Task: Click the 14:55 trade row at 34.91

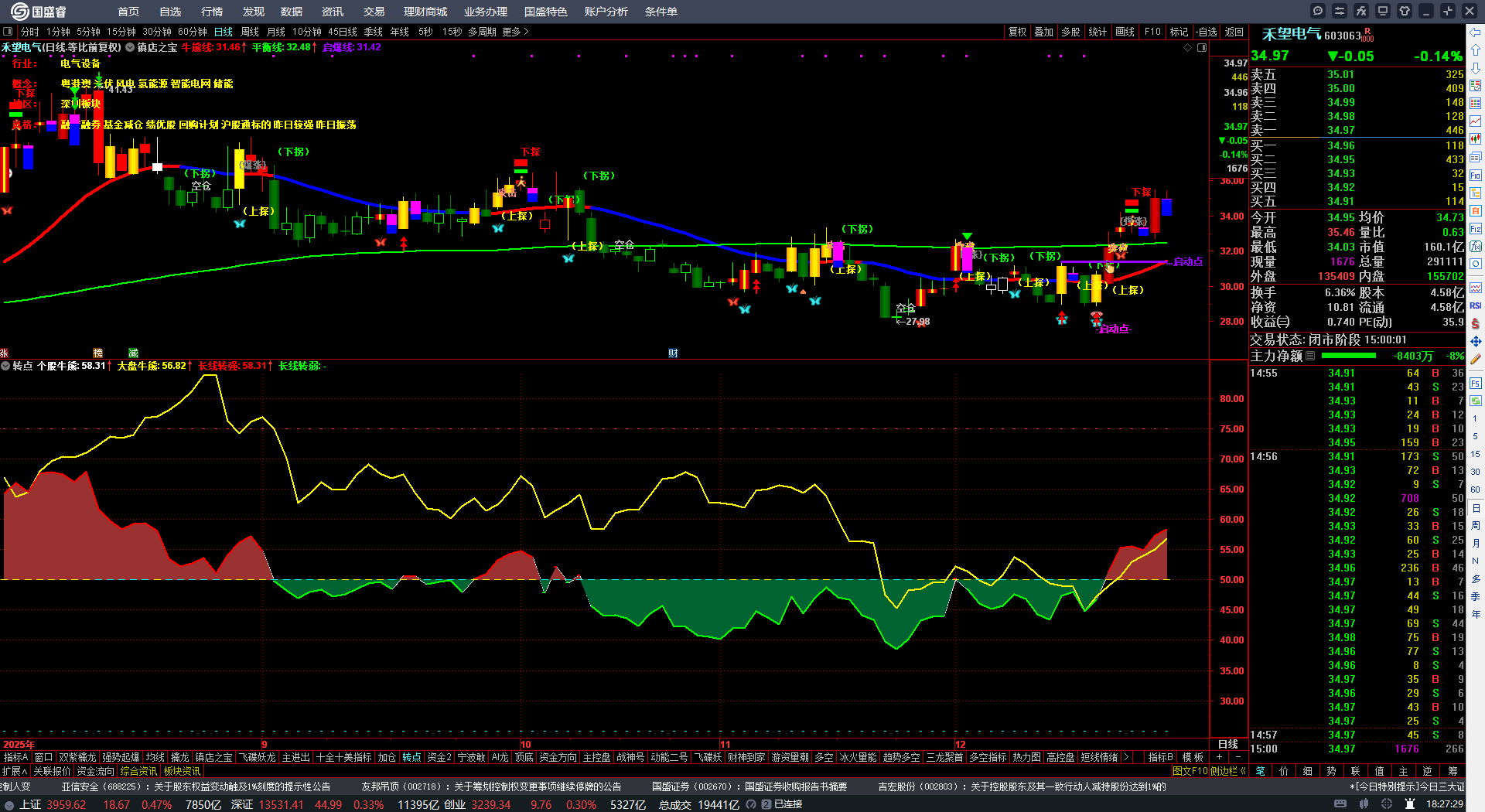Action: pyautogui.click(x=1357, y=373)
